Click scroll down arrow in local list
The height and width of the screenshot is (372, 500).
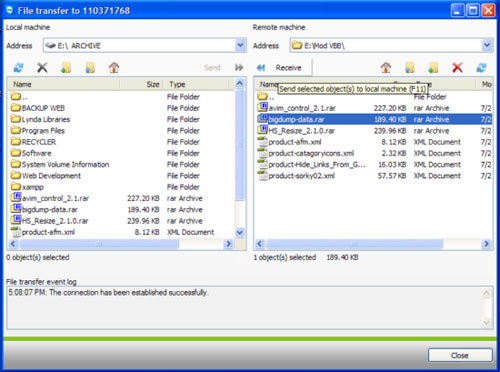(240, 232)
